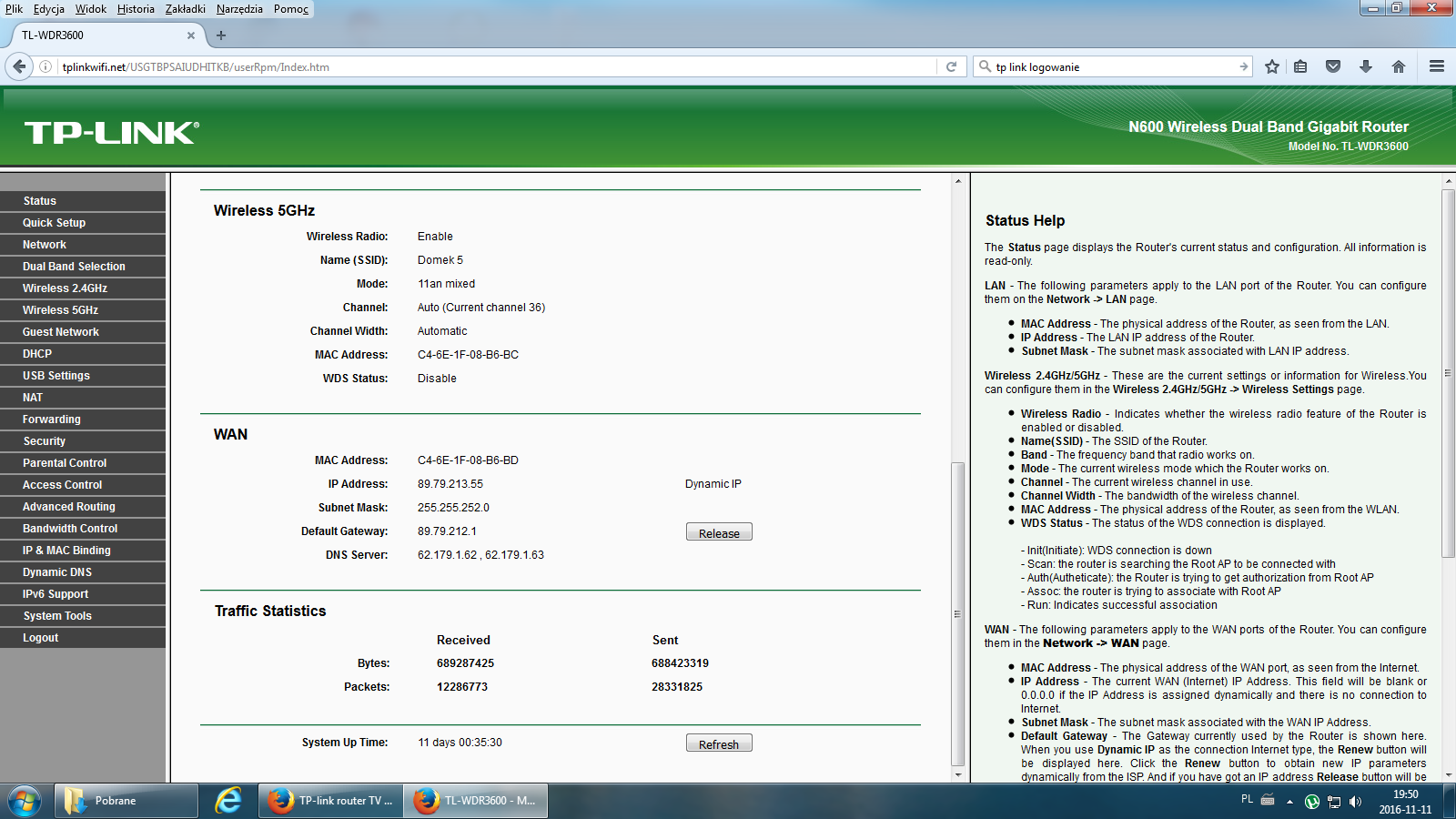Viewport: 1456px width, 819px height.
Task: Open Forwarding settings
Action: pos(83,420)
